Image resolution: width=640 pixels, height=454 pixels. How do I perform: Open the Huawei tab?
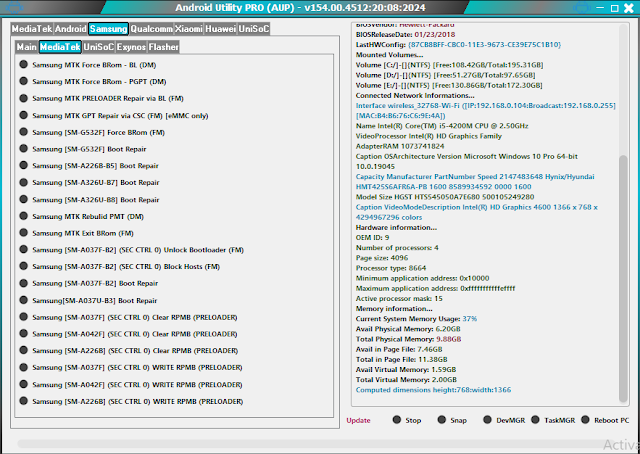(220, 29)
